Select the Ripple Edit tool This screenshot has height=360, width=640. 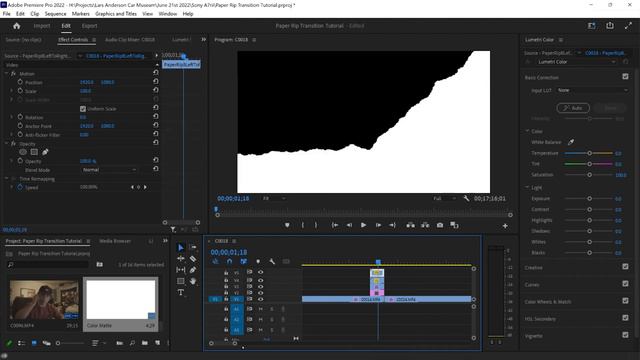pos(181,259)
